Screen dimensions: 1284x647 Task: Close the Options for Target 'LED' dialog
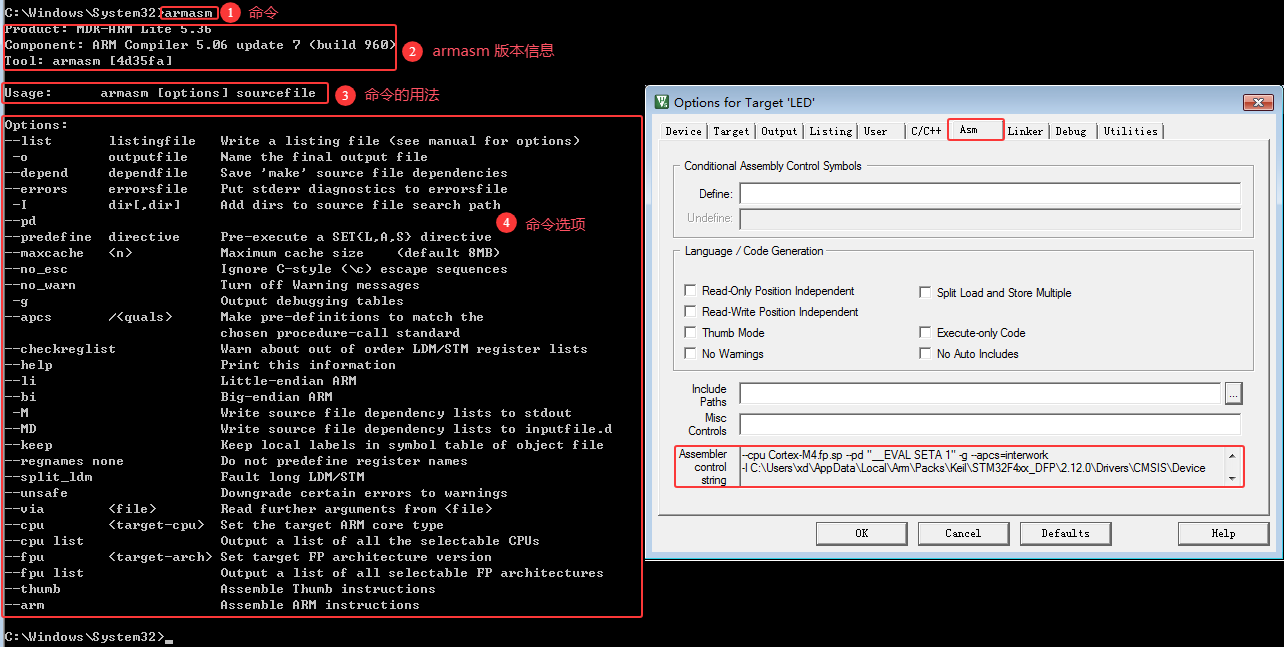(1256, 102)
